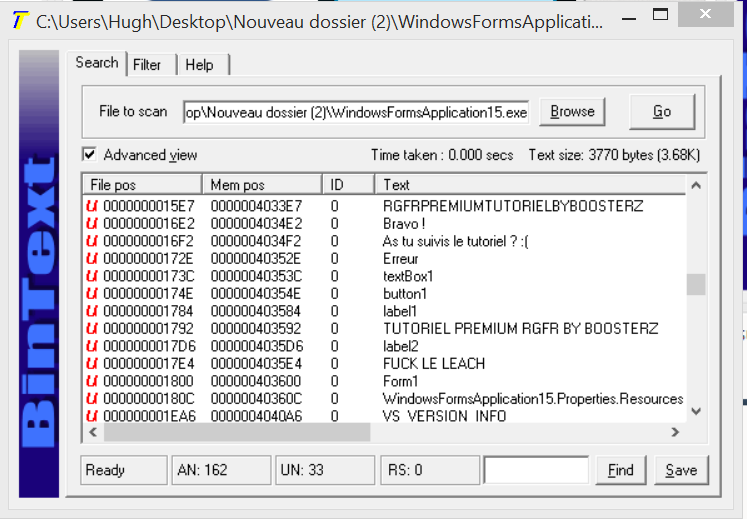Maximize the BinText window
Screen dimensions: 747x519
point(660,15)
